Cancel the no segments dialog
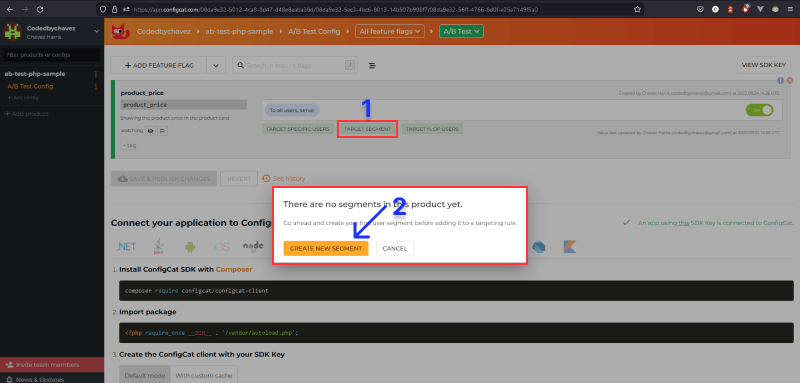 tap(394, 248)
